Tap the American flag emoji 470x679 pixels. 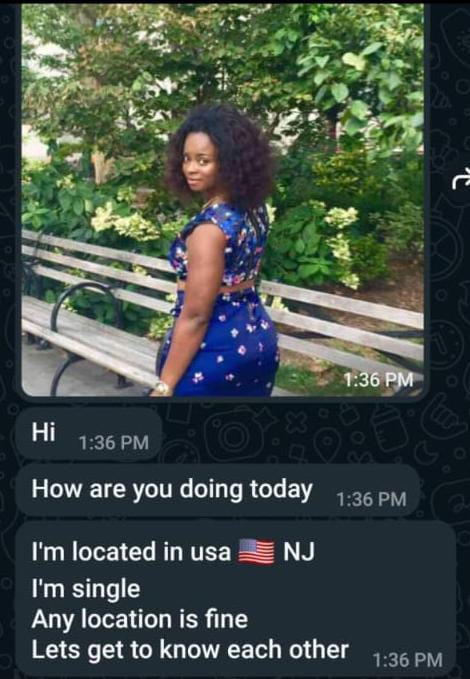click(x=256, y=552)
